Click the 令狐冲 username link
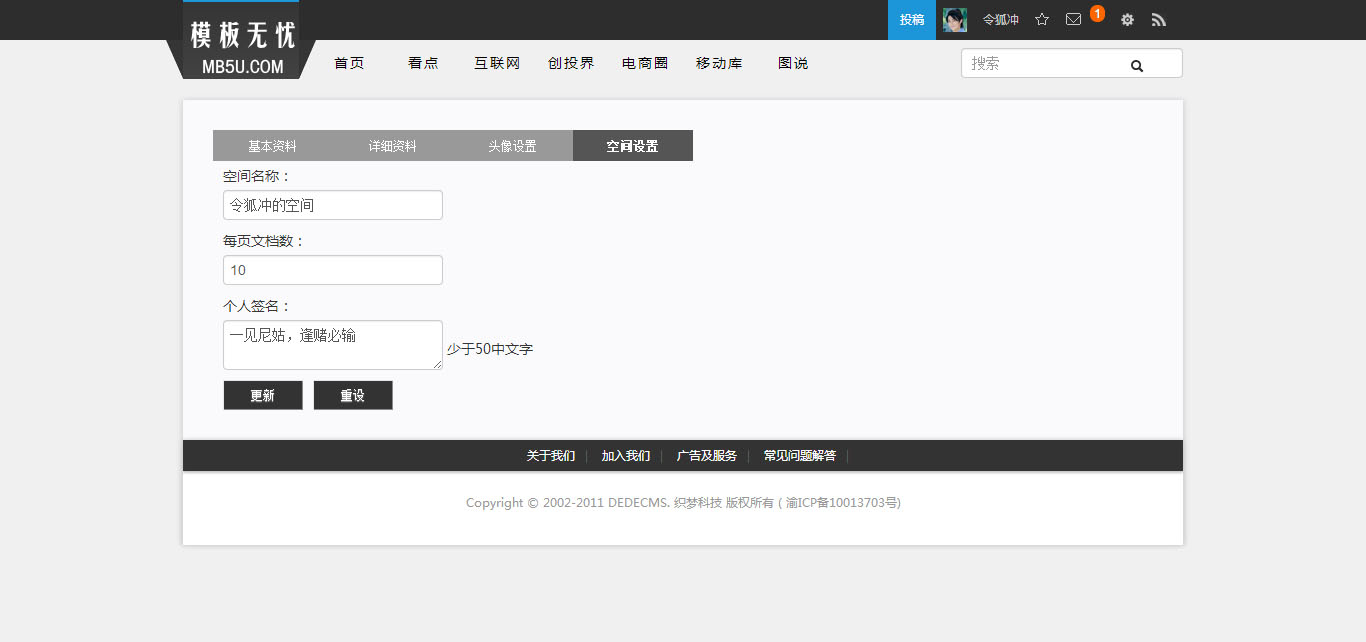The height and width of the screenshot is (642, 1366). point(1000,20)
